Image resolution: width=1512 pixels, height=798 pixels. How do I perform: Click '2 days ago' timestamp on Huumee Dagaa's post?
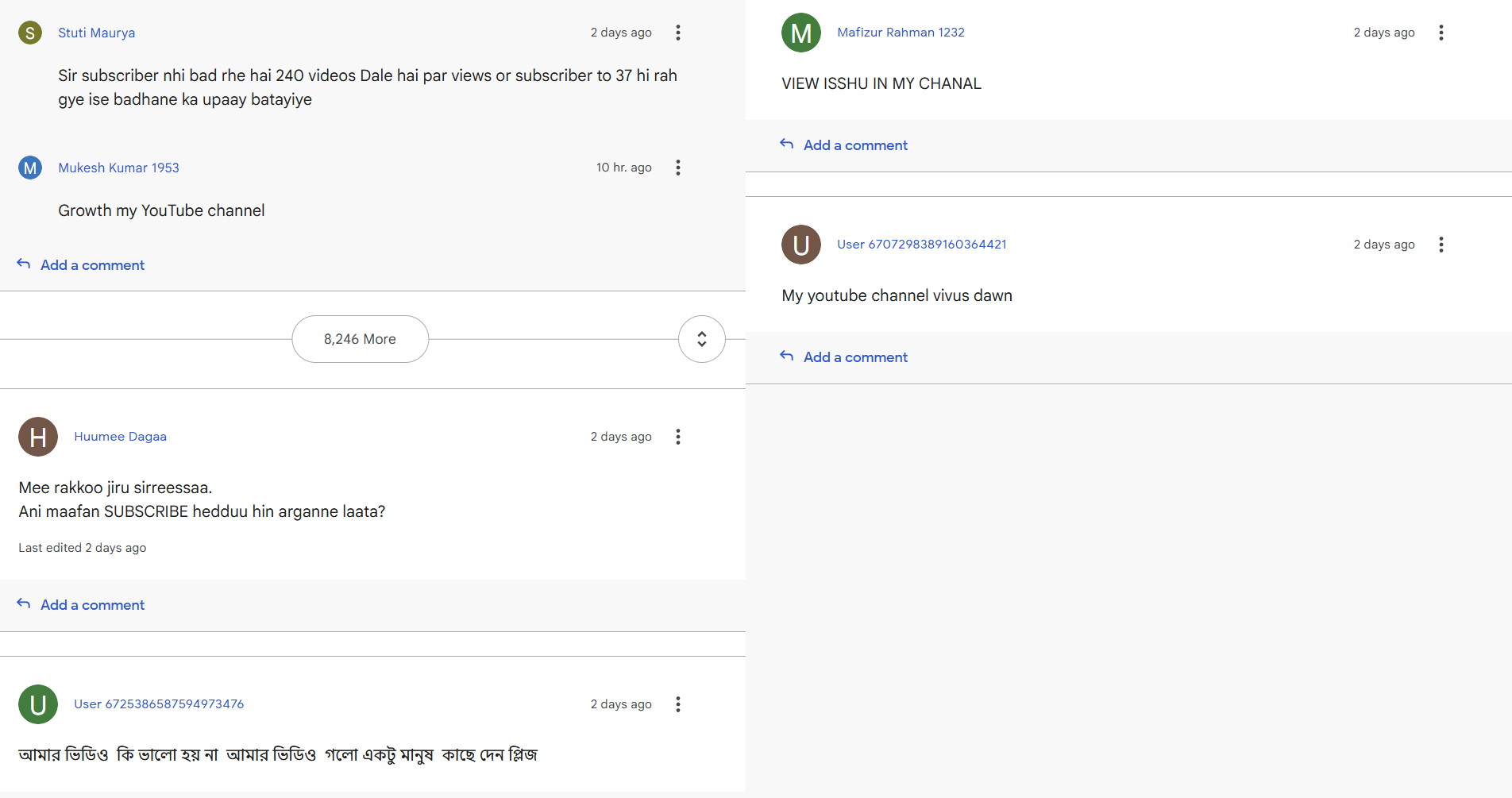click(621, 437)
